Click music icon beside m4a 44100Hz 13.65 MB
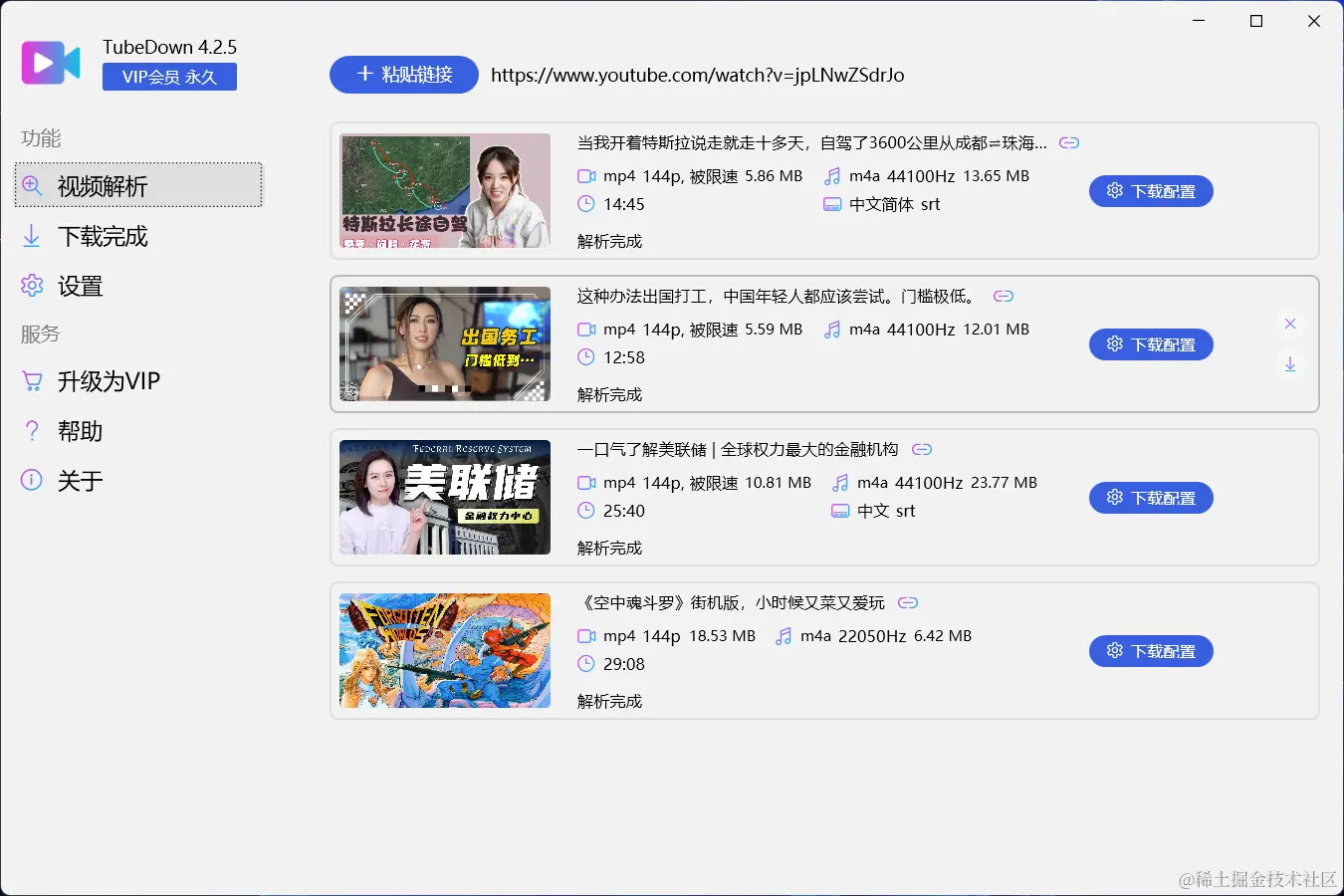The image size is (1344, 896). [832, 176]
